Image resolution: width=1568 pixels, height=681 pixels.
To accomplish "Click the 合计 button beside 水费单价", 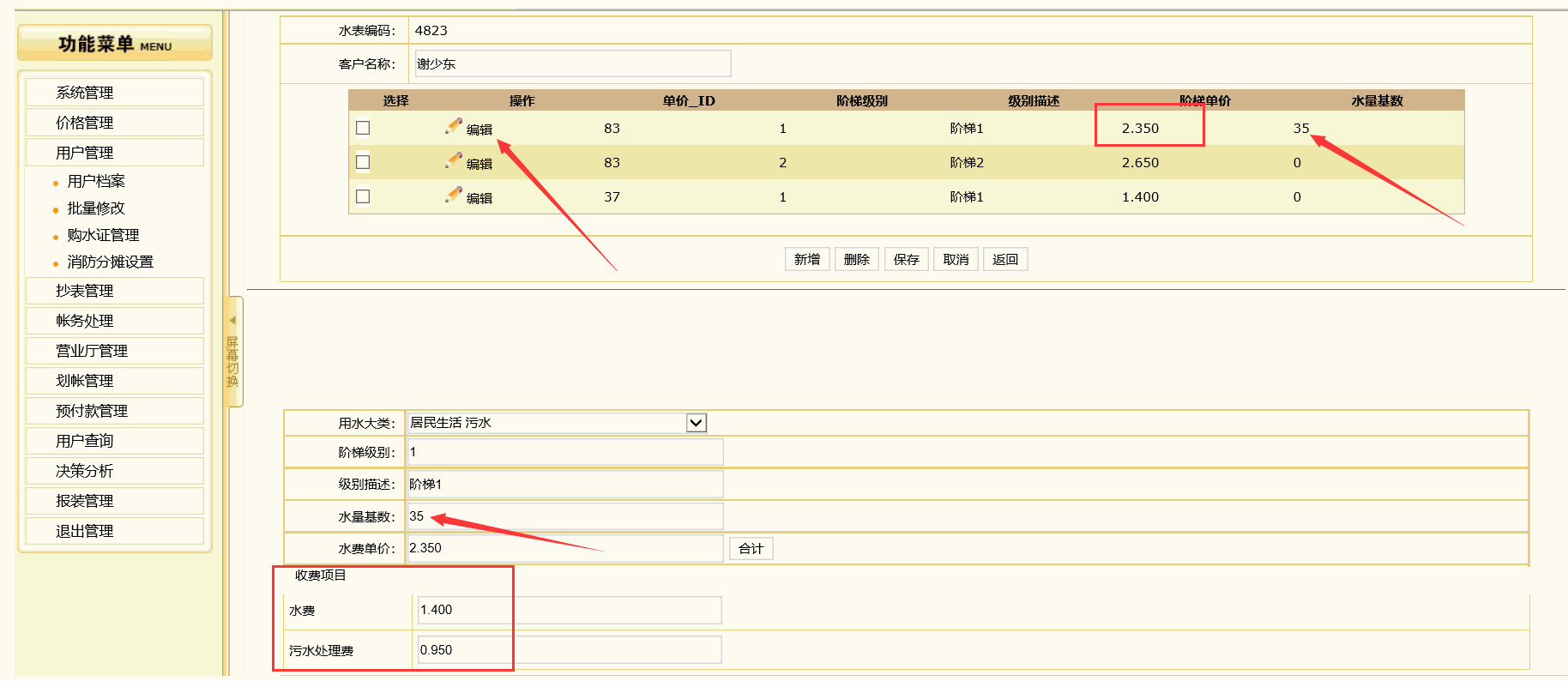I will pos(751,549).
